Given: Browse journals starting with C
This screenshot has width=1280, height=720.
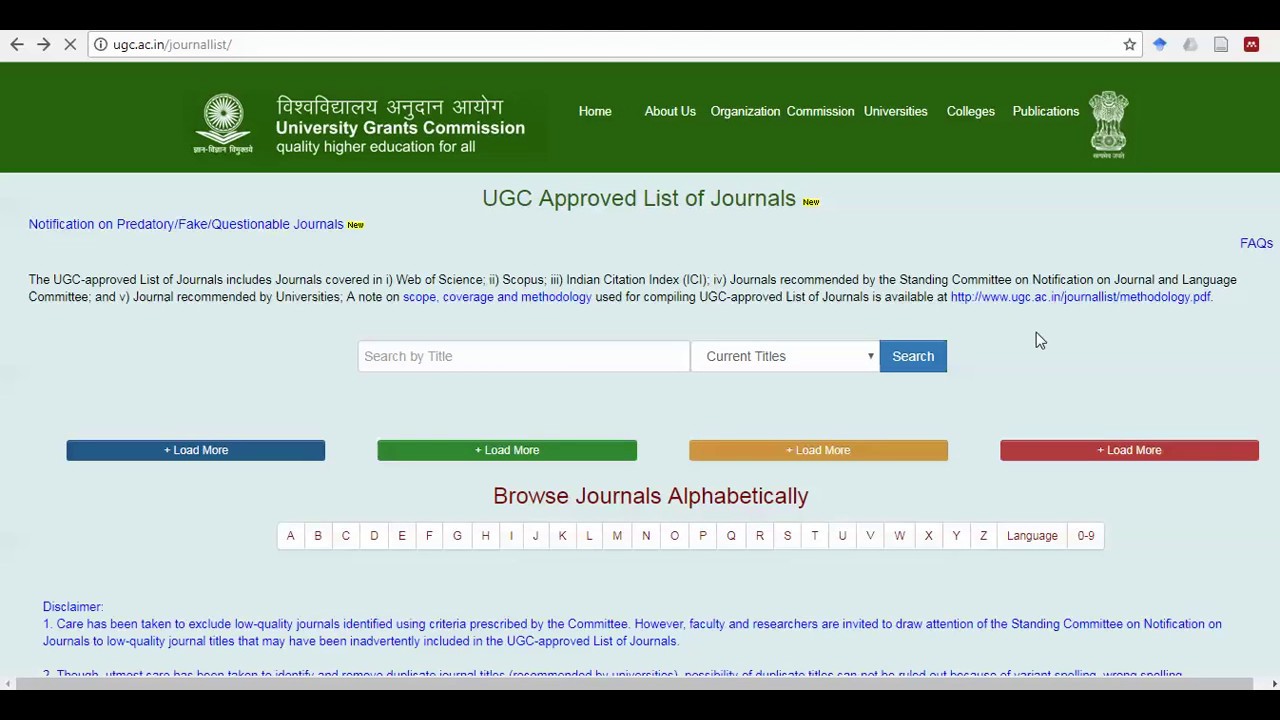Looking at the screenshot, I should 346,536.
